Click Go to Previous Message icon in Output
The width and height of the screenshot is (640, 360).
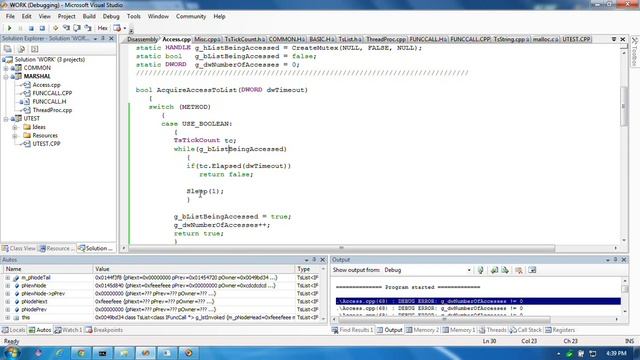coord(494,270)
